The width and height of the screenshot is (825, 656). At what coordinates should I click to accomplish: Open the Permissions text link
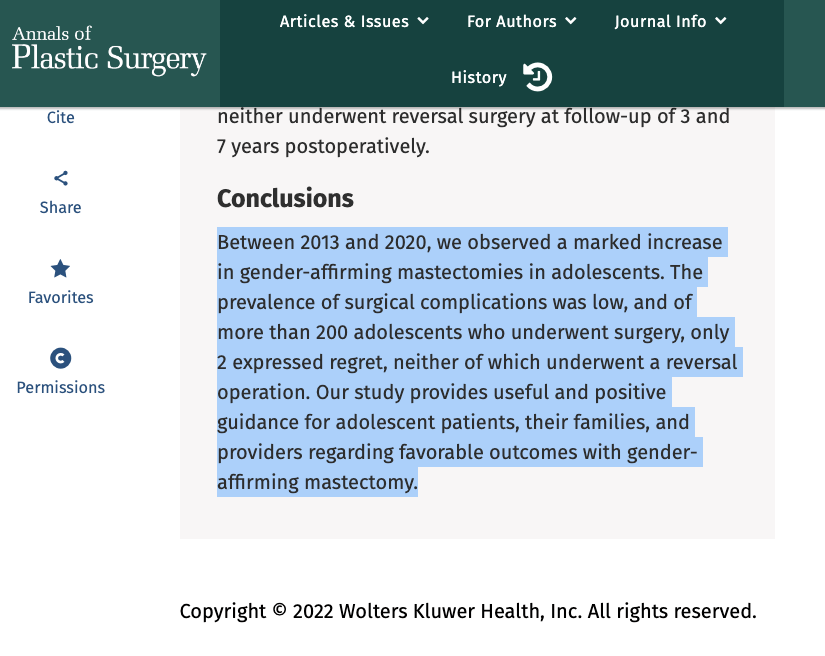click(x=61, y=387)
